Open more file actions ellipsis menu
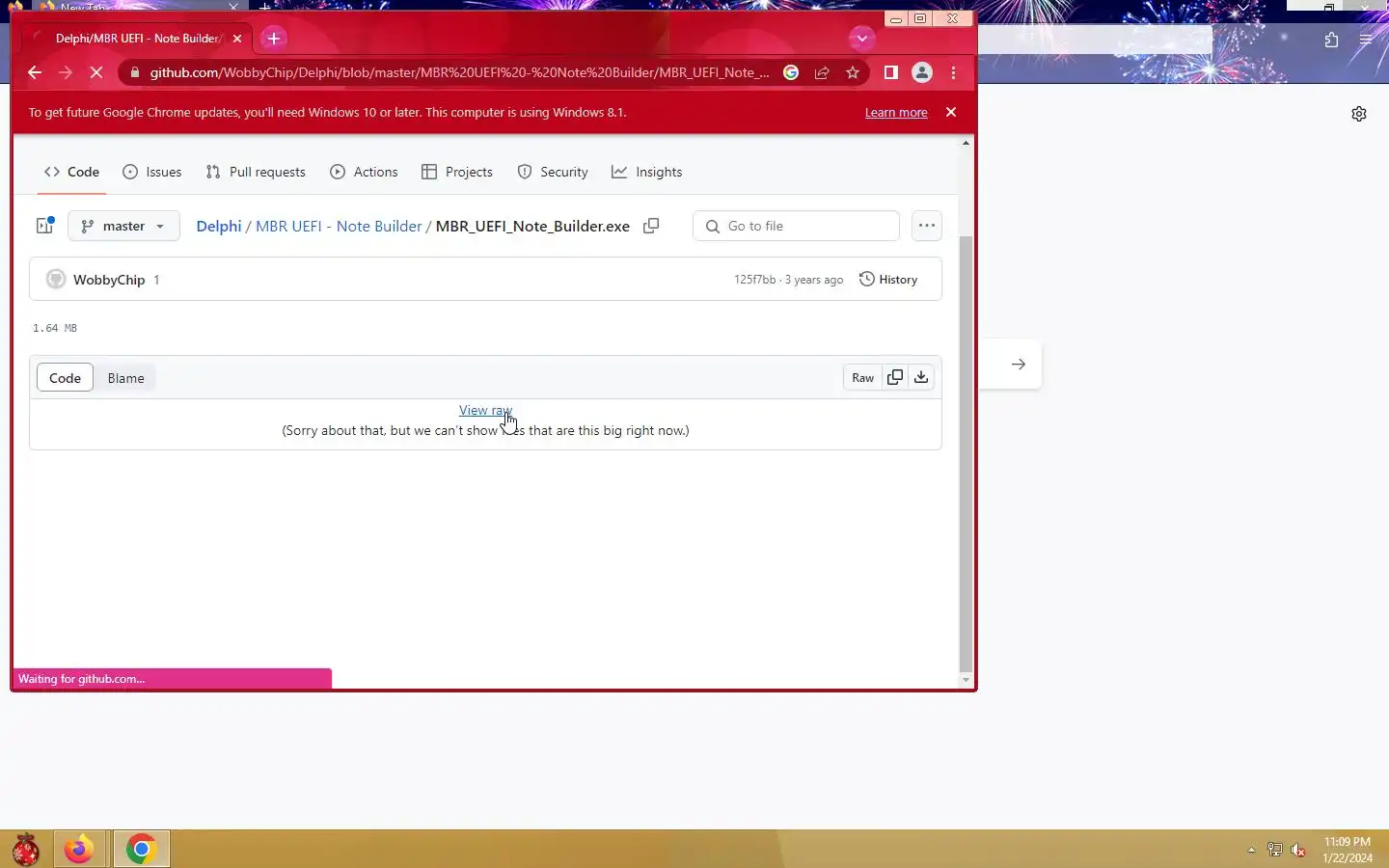This screenshot has width=1389, height=868. [x=927, y=226]
